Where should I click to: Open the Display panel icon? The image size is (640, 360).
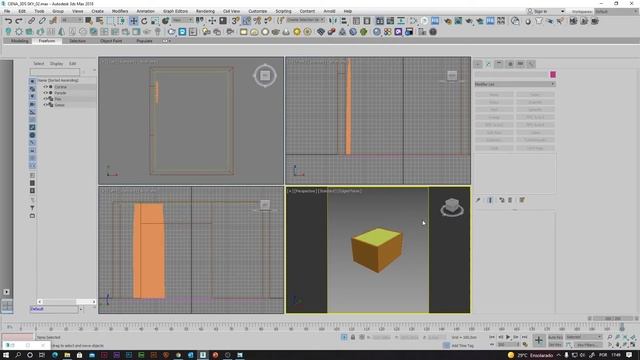click(520, 64)
